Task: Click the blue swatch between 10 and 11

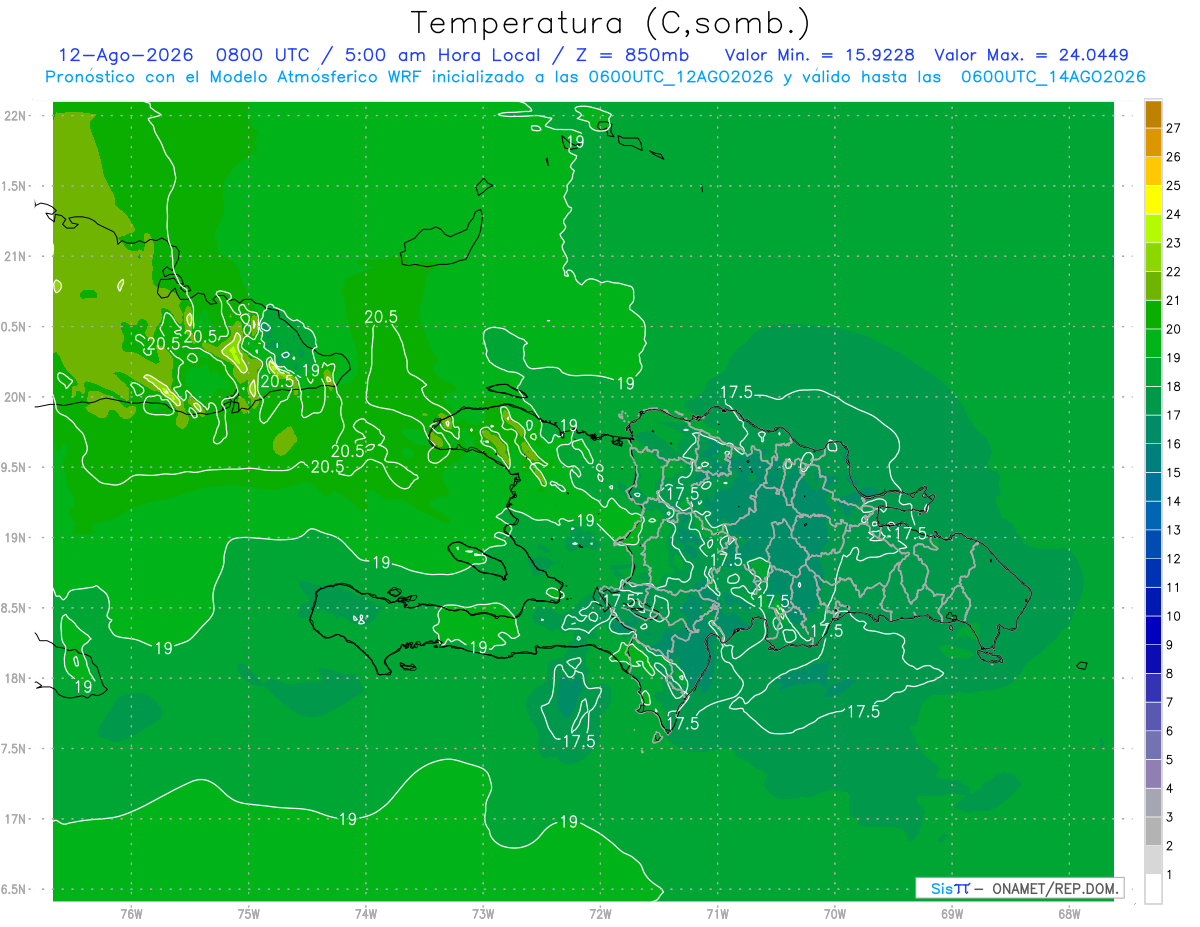Action: coord(1153,602)
